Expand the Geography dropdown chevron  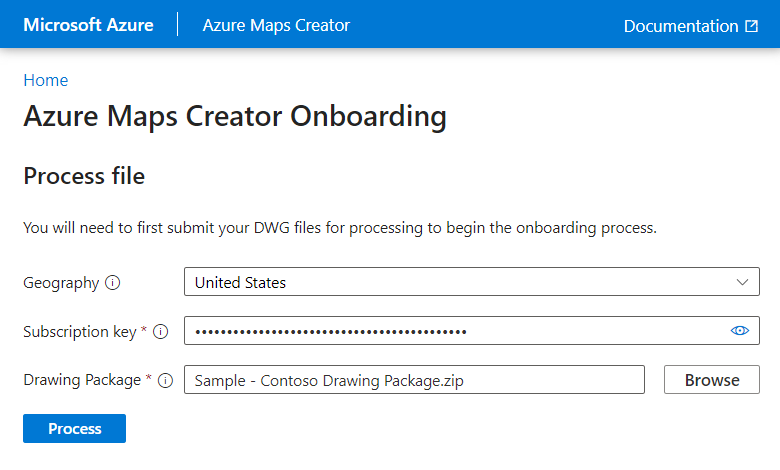[x=742, y=282]
